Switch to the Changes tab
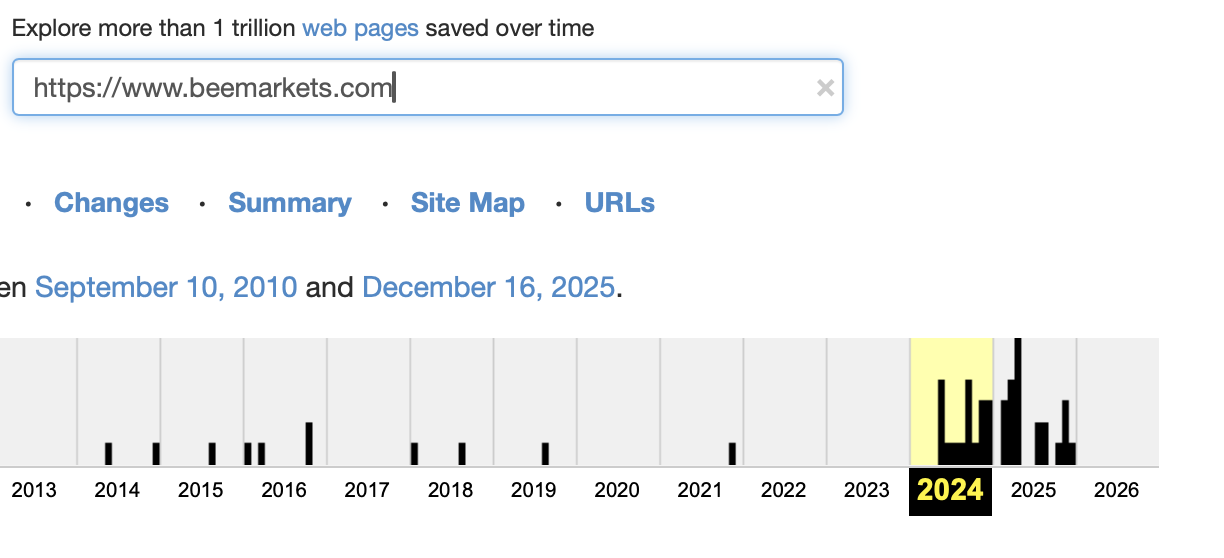Image resolution: width=1224 pixels, height=558 pixels. click(x=111, y=203)
